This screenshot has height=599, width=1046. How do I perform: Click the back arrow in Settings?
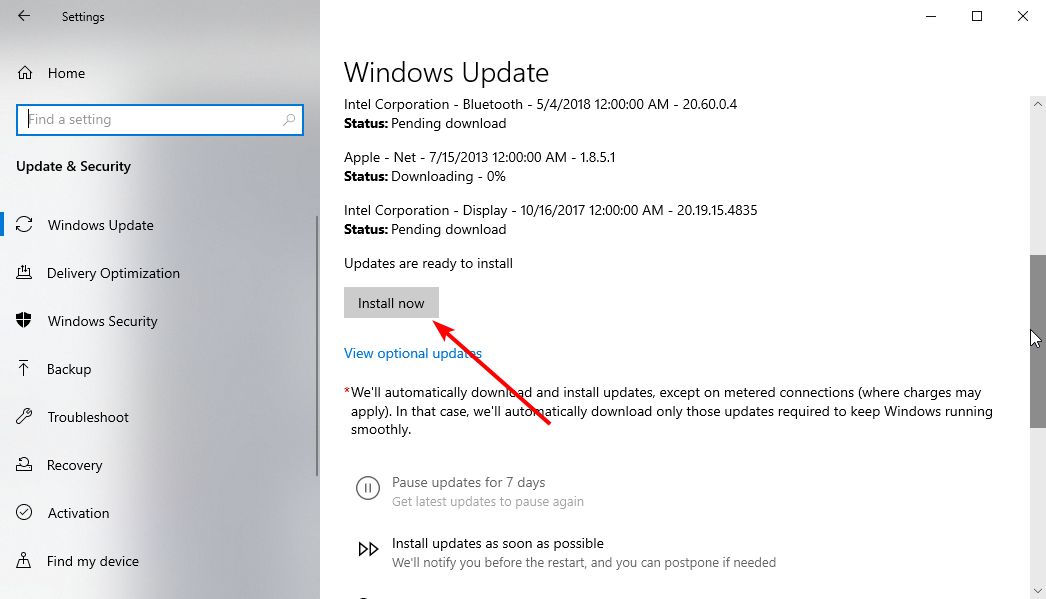24,16
